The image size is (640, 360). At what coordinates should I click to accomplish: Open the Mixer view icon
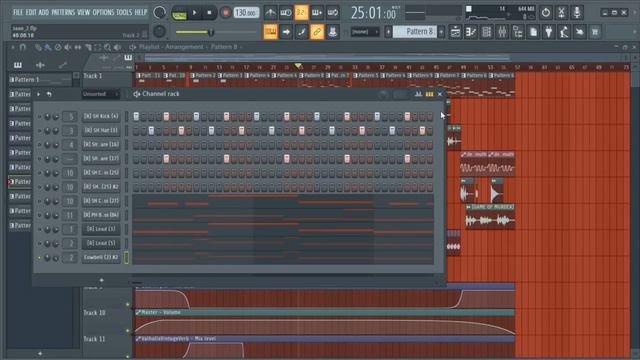502,32
